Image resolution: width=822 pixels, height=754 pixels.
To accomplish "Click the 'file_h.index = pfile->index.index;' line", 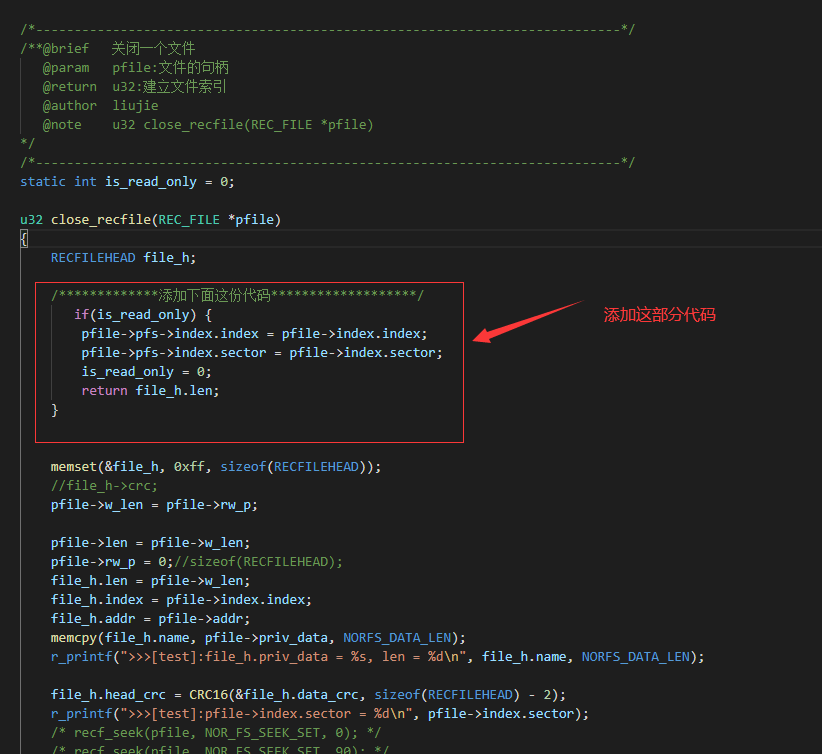I will click(181, 600).
